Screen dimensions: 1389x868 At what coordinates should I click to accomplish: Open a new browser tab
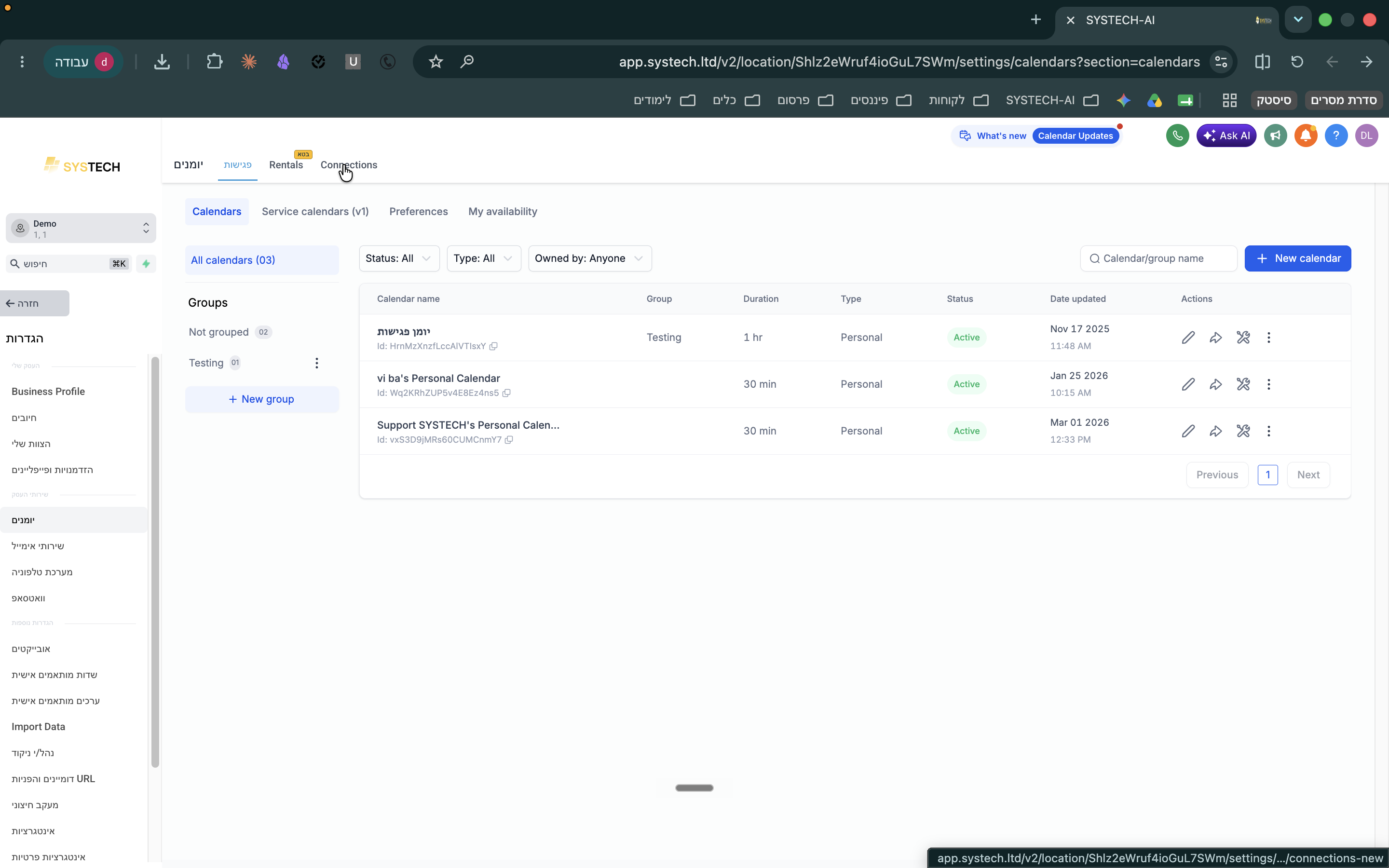click(x=1035, y=20)
